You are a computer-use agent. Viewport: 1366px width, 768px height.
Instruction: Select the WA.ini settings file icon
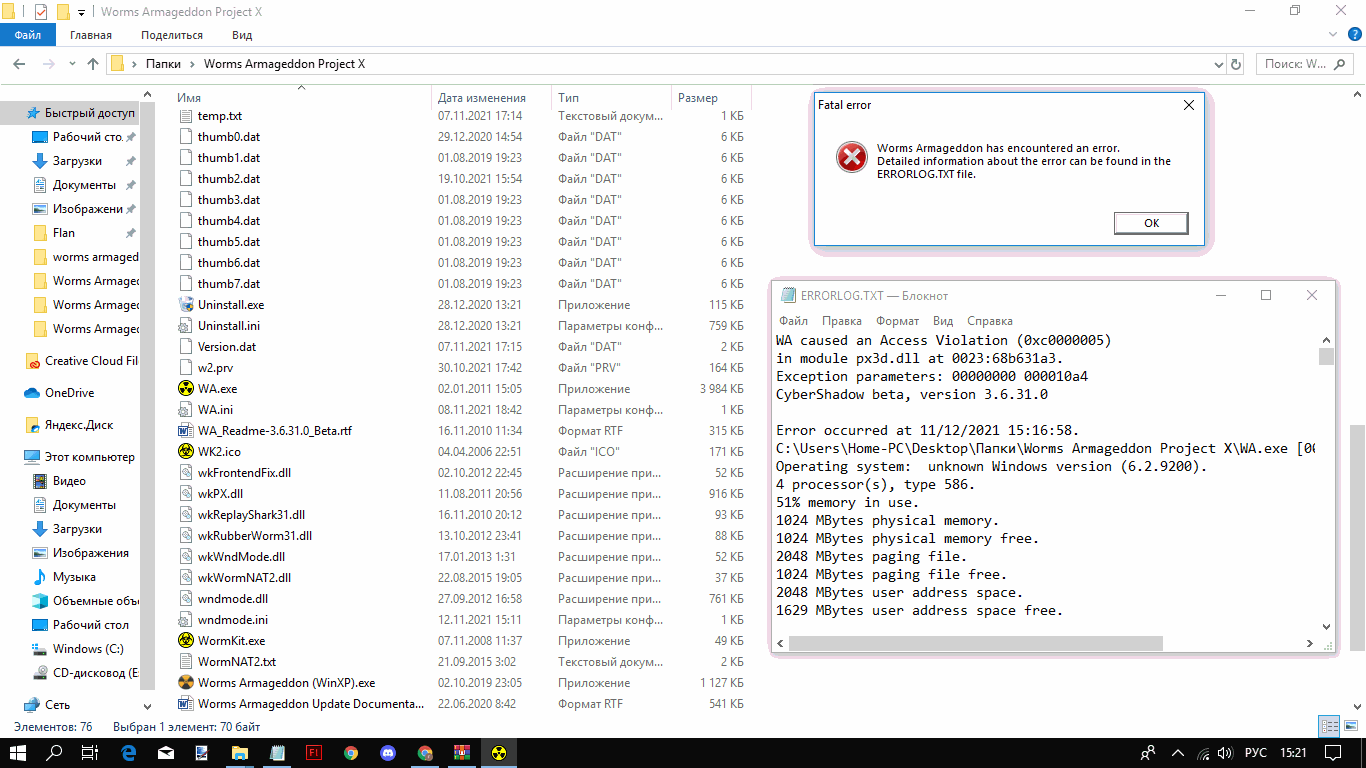click(x=186, y=410)
